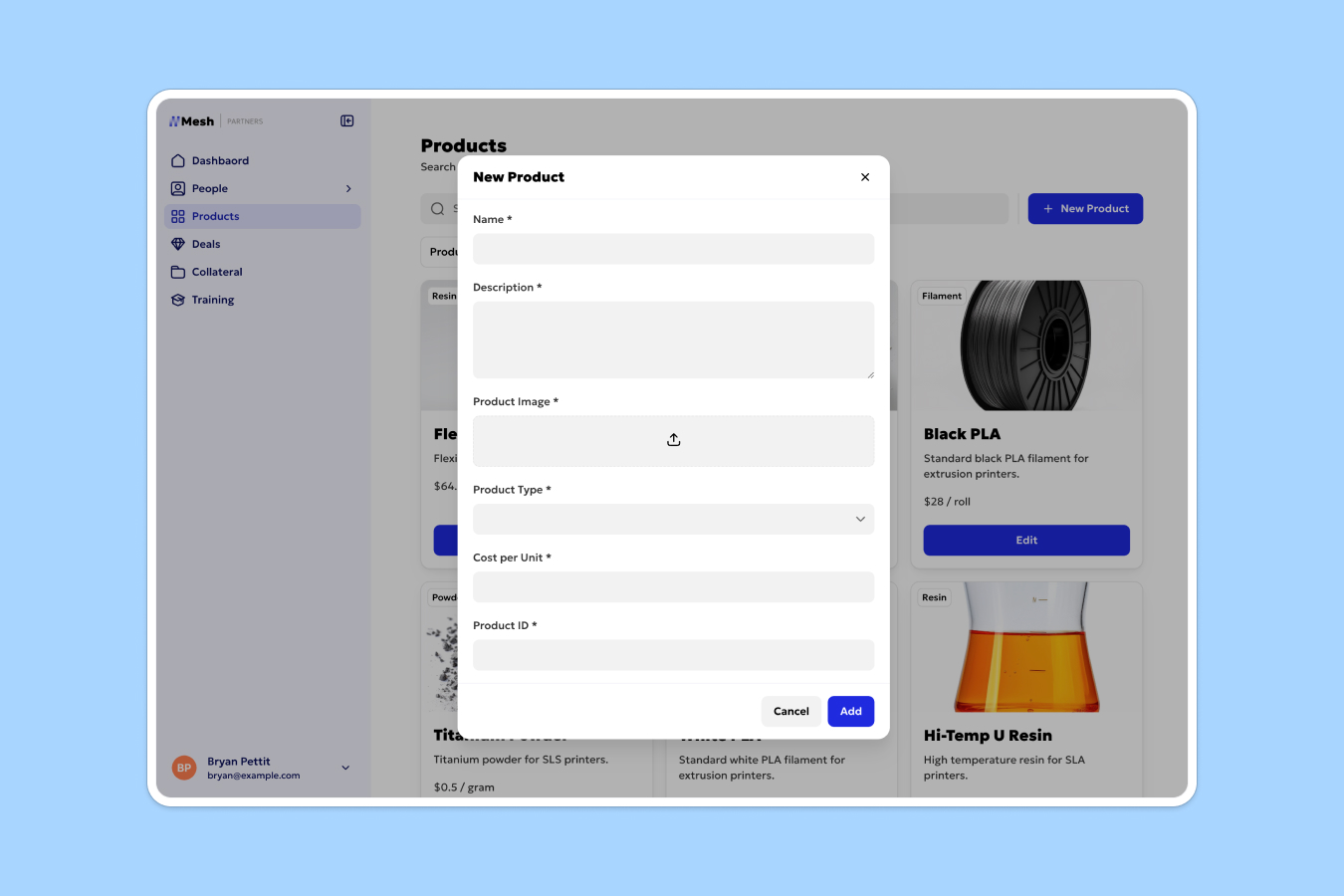Select Products in the sidebar
The width and height of the screenshot is (1344, 896).
click(x=263, y=216)
